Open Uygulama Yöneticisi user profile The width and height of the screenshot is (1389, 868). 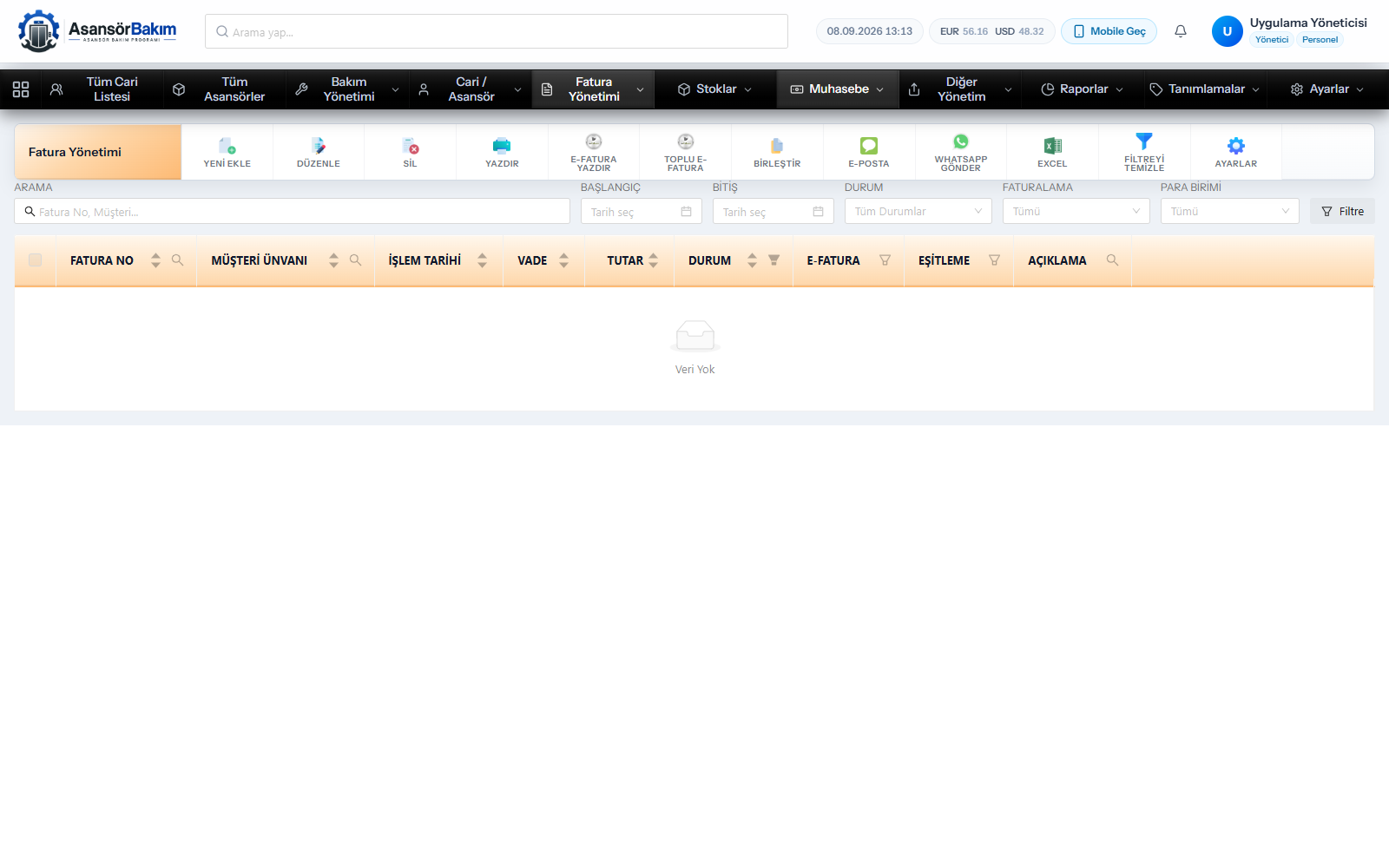click(1290, 31)
